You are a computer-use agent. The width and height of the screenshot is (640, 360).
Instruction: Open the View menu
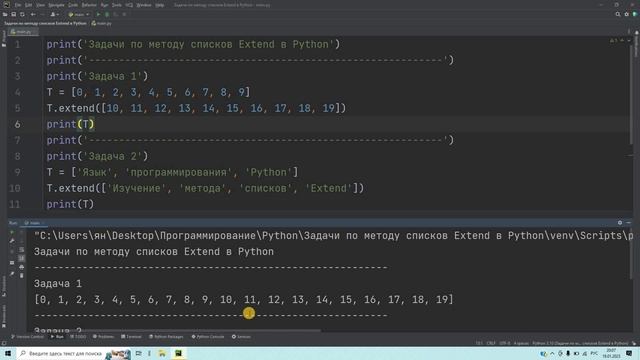point(40,5)
